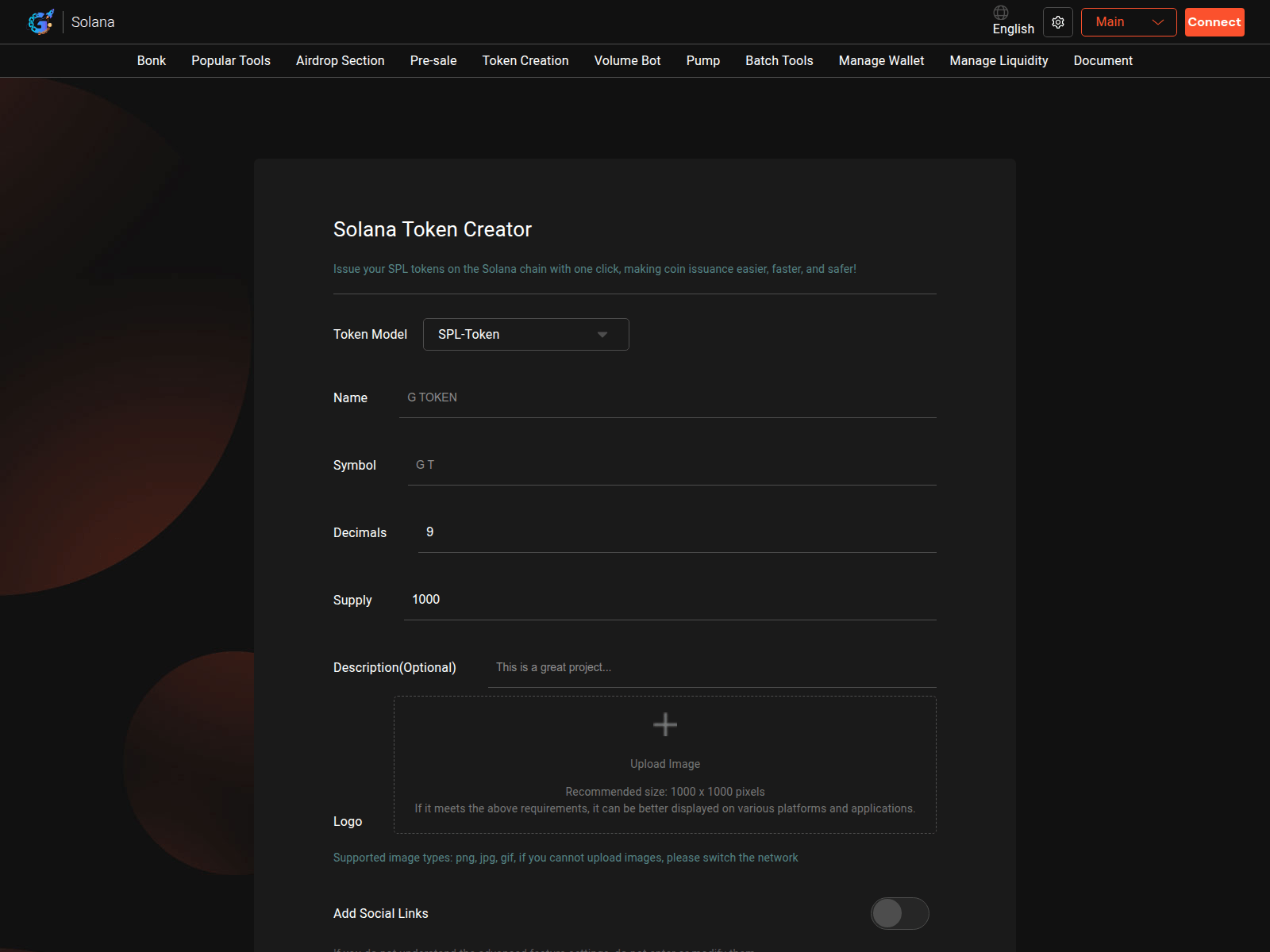Expand the Token Model SPL-Token dropdown
The image size is (1270, 952).
coord(525,334)
